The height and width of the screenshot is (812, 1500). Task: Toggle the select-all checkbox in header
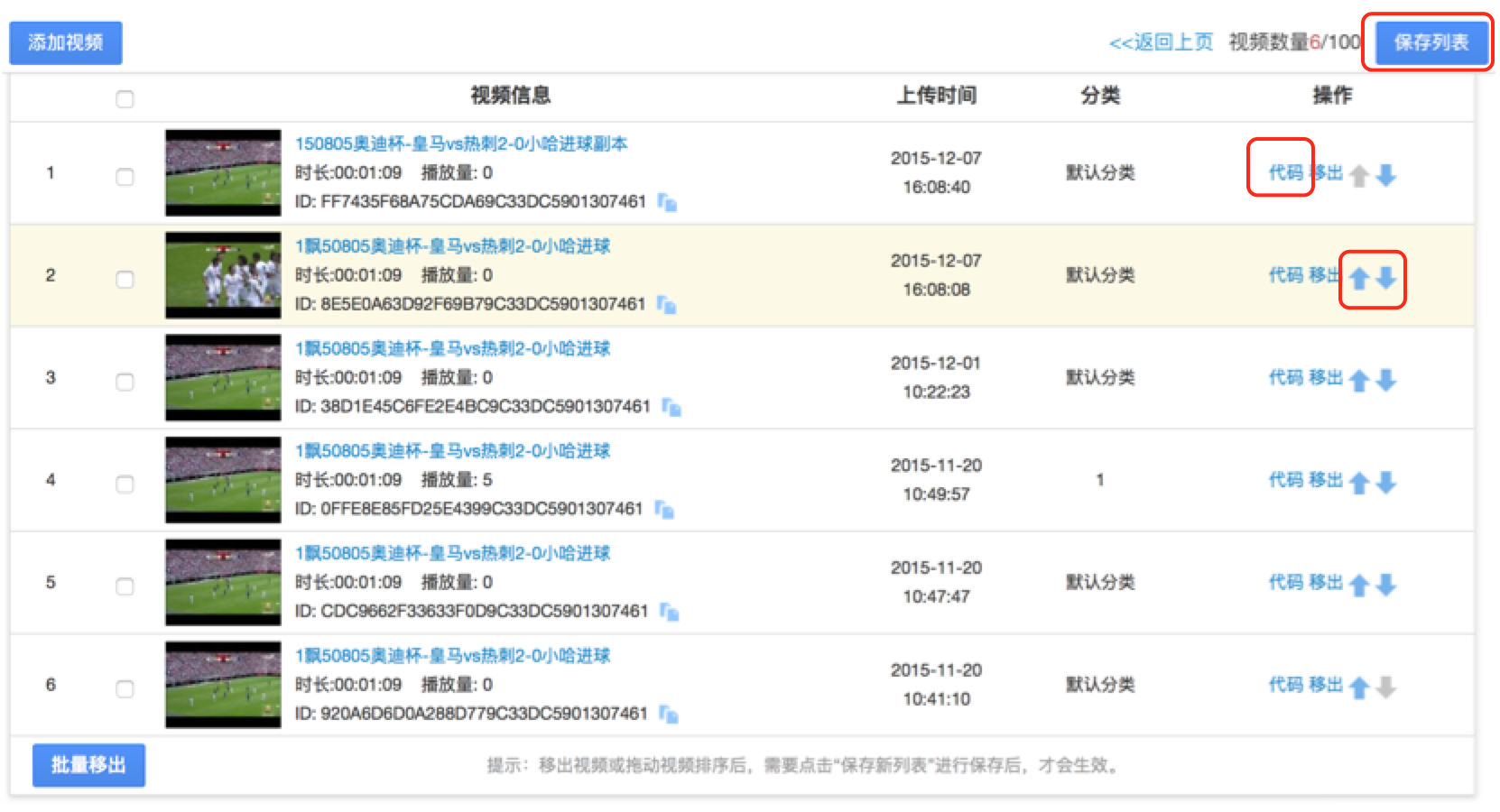pos(125,99)
